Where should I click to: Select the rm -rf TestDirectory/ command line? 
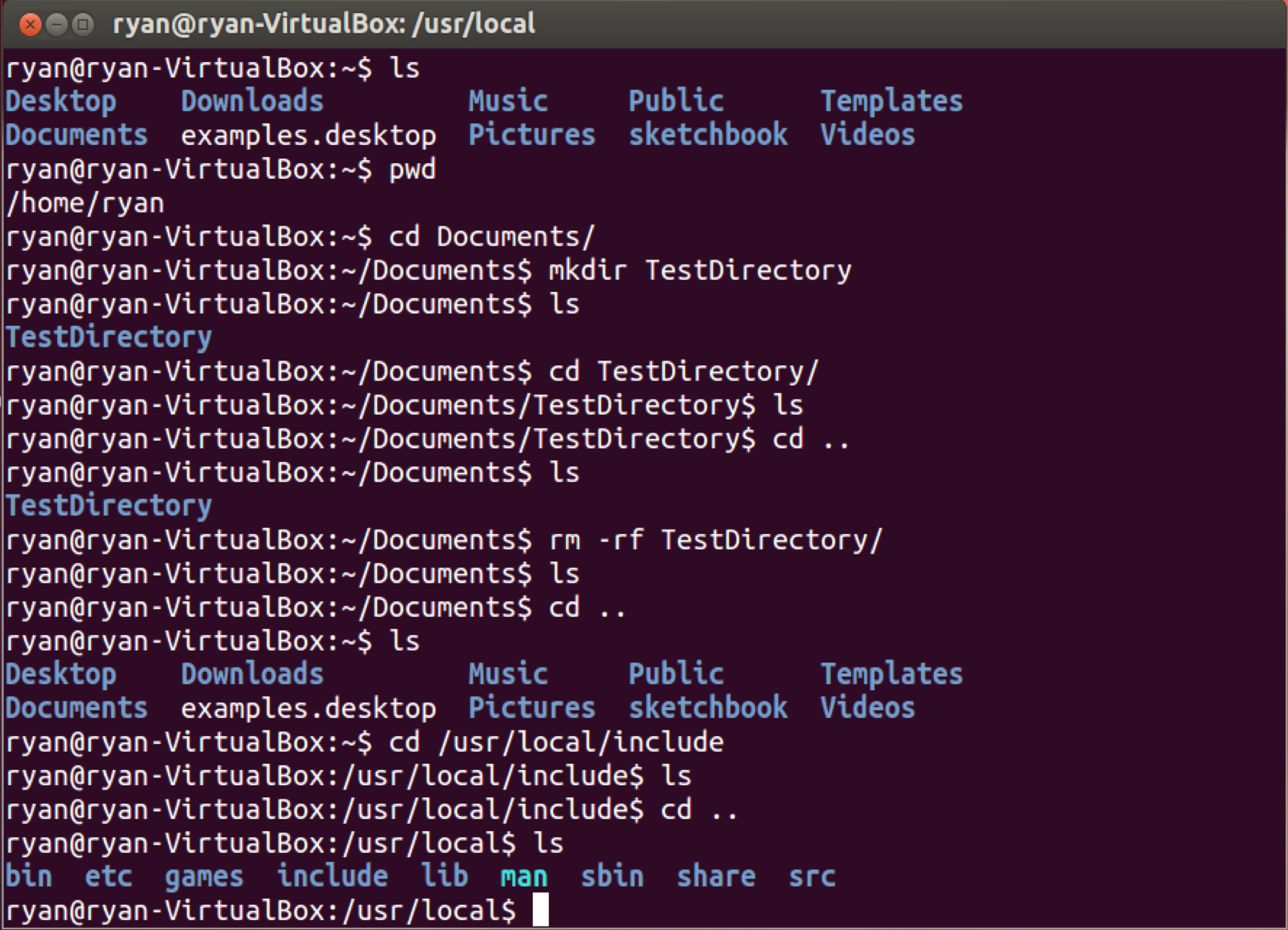click(x=714, y=539)
